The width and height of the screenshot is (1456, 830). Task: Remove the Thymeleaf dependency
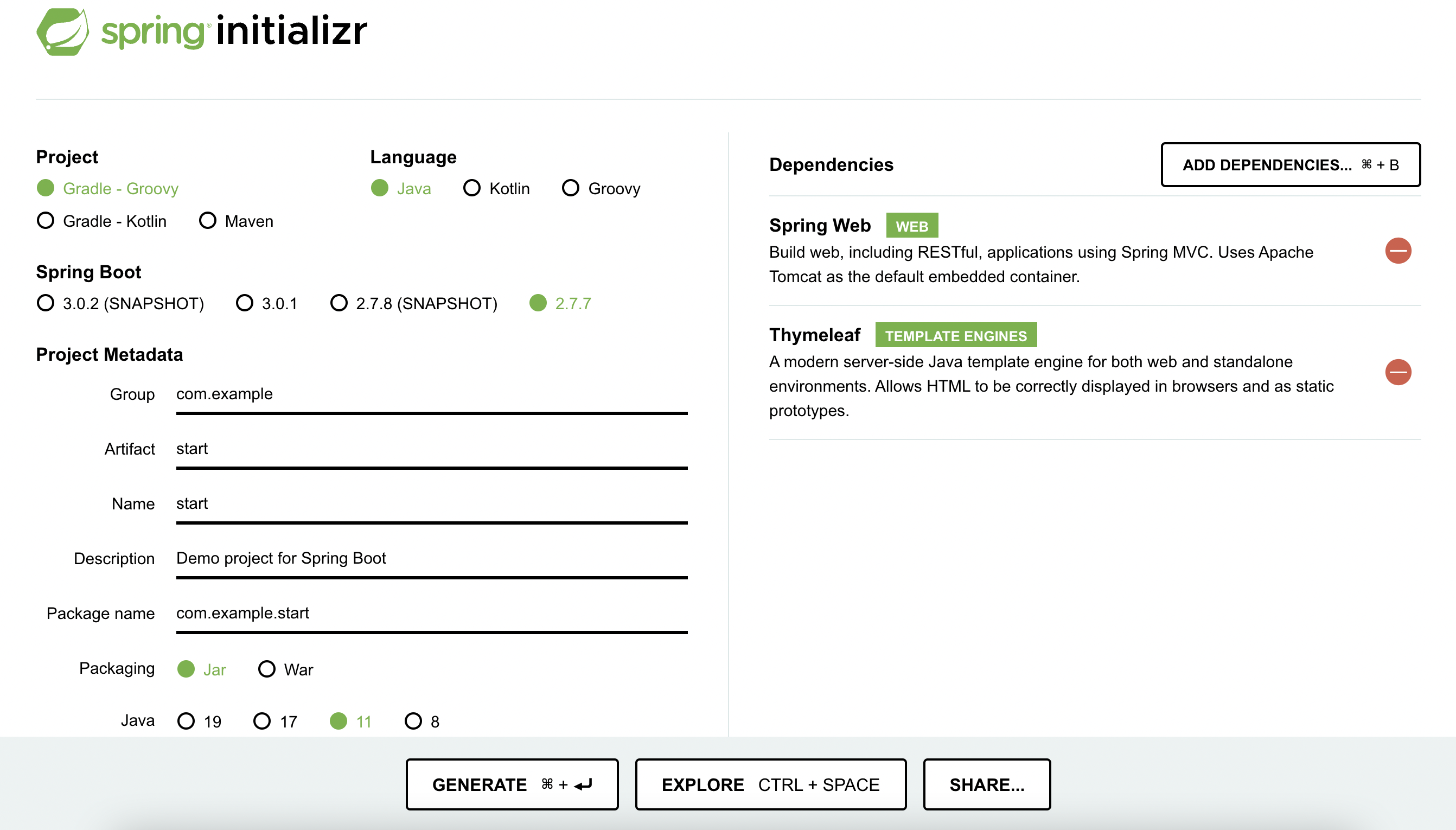[1398, 372]
